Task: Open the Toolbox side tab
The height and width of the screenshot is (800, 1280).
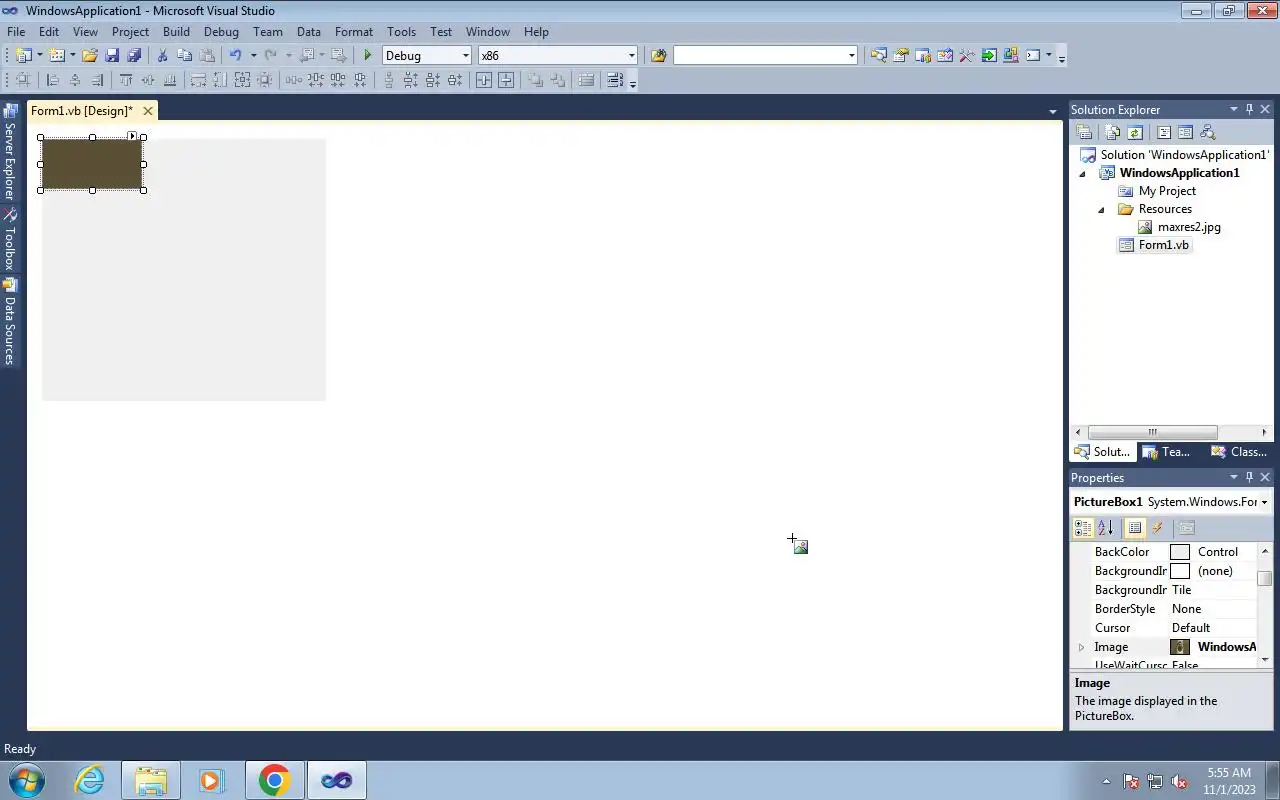Action: tap(10, 240)
